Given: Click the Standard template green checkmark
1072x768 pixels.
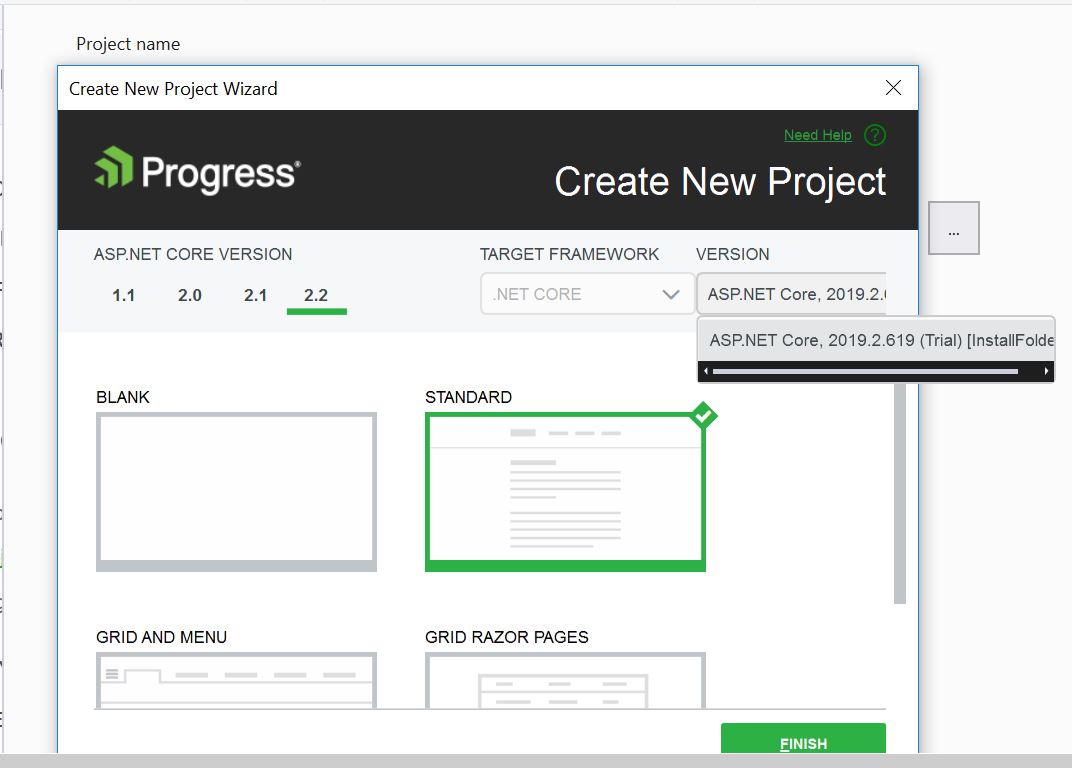Looking at the screenshot, I should [x=704, y=415].
